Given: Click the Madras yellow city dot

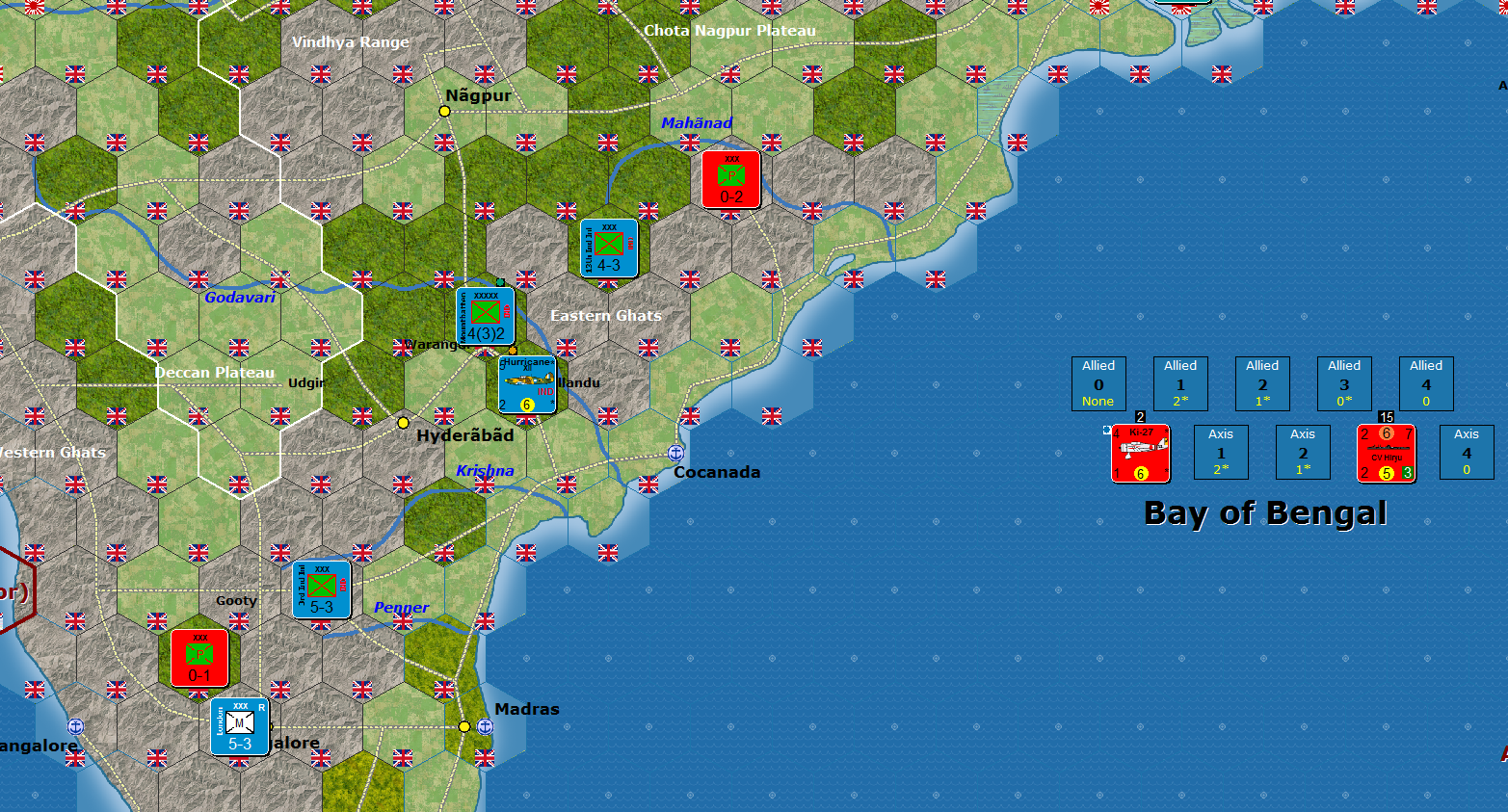Looking at the screenshot, I should click(x=463, y=726).
